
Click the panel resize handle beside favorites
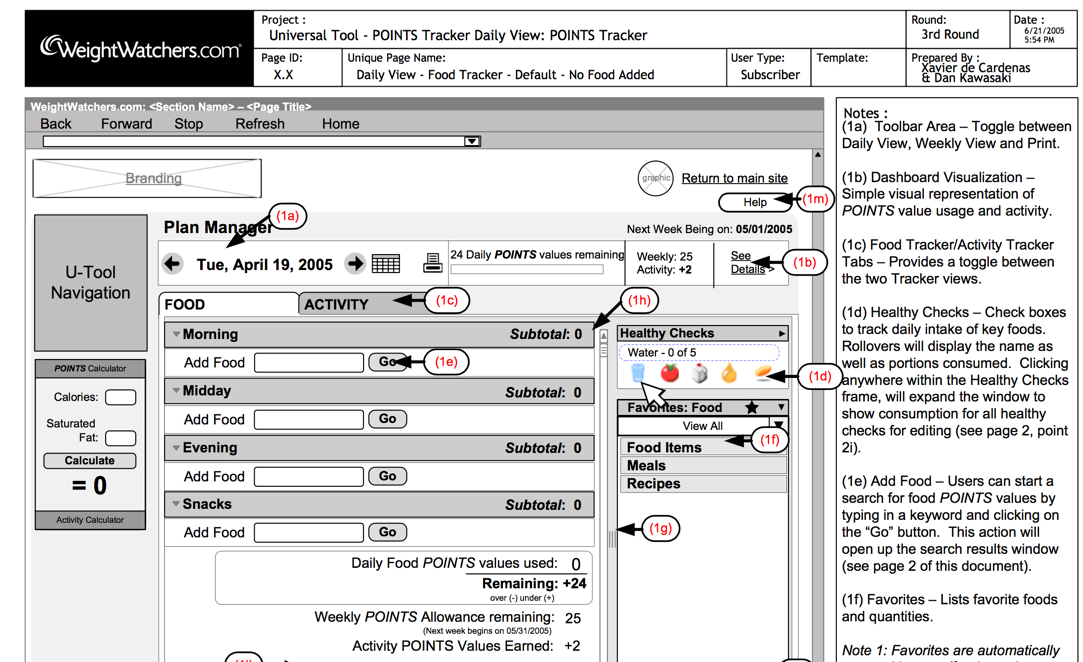click(612, 539)
